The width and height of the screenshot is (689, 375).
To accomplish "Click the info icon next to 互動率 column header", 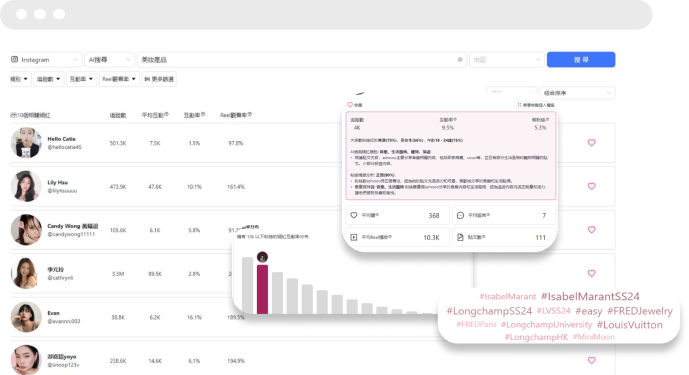I will (x=203, y=114).
